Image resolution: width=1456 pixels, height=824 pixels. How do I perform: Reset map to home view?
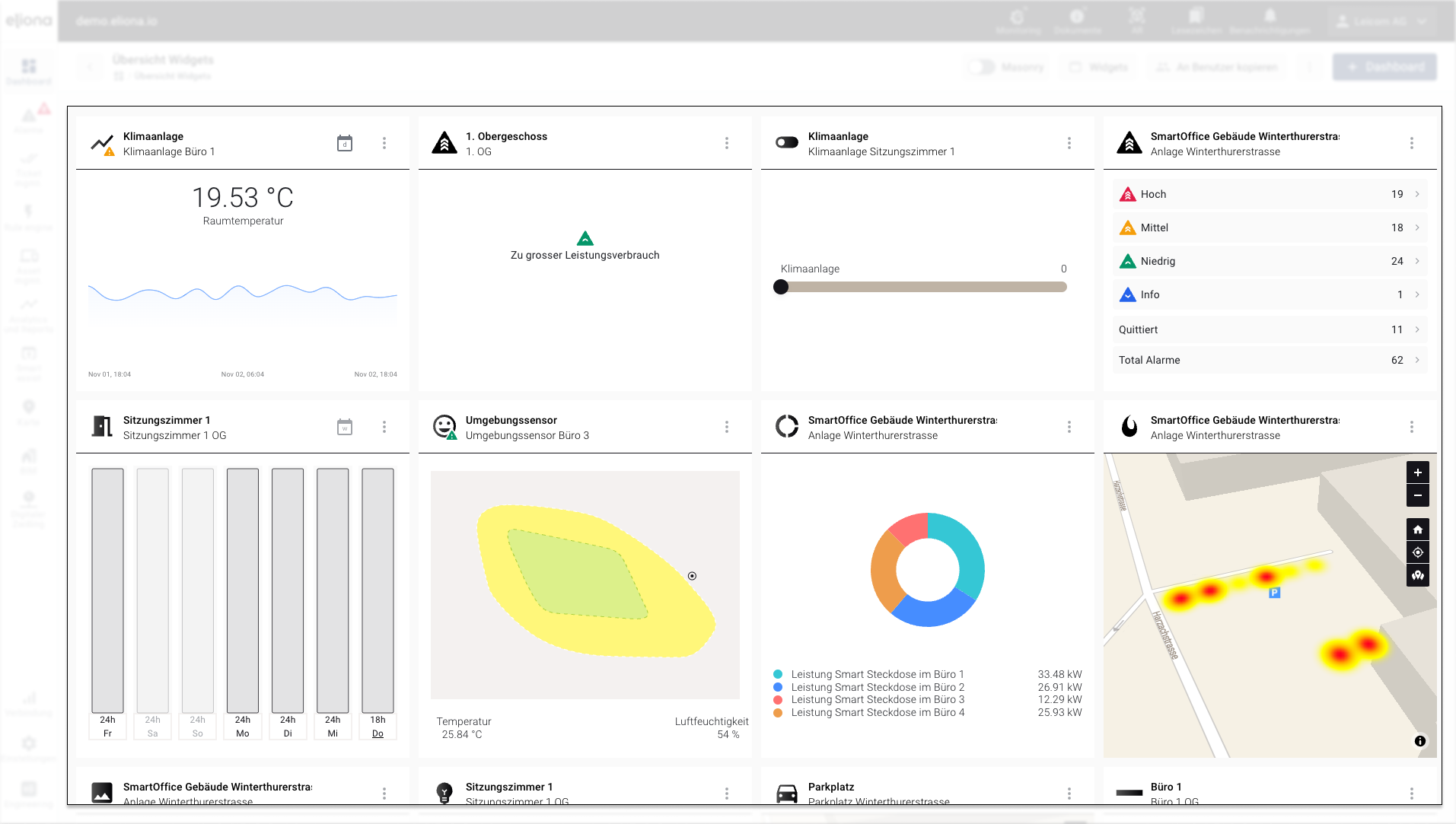[1418, 530]
